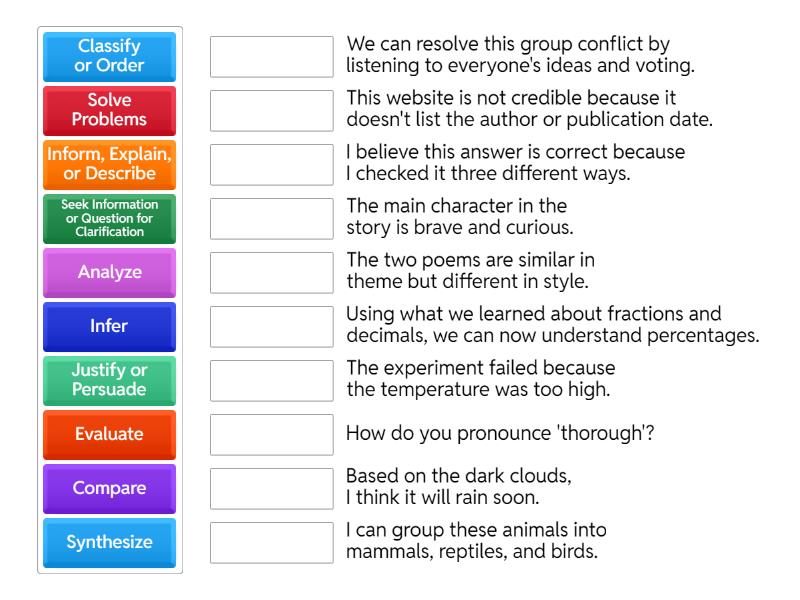Pick the orange 'Evaluate' tile
The image size is (800, 600).
pos(110,435)
